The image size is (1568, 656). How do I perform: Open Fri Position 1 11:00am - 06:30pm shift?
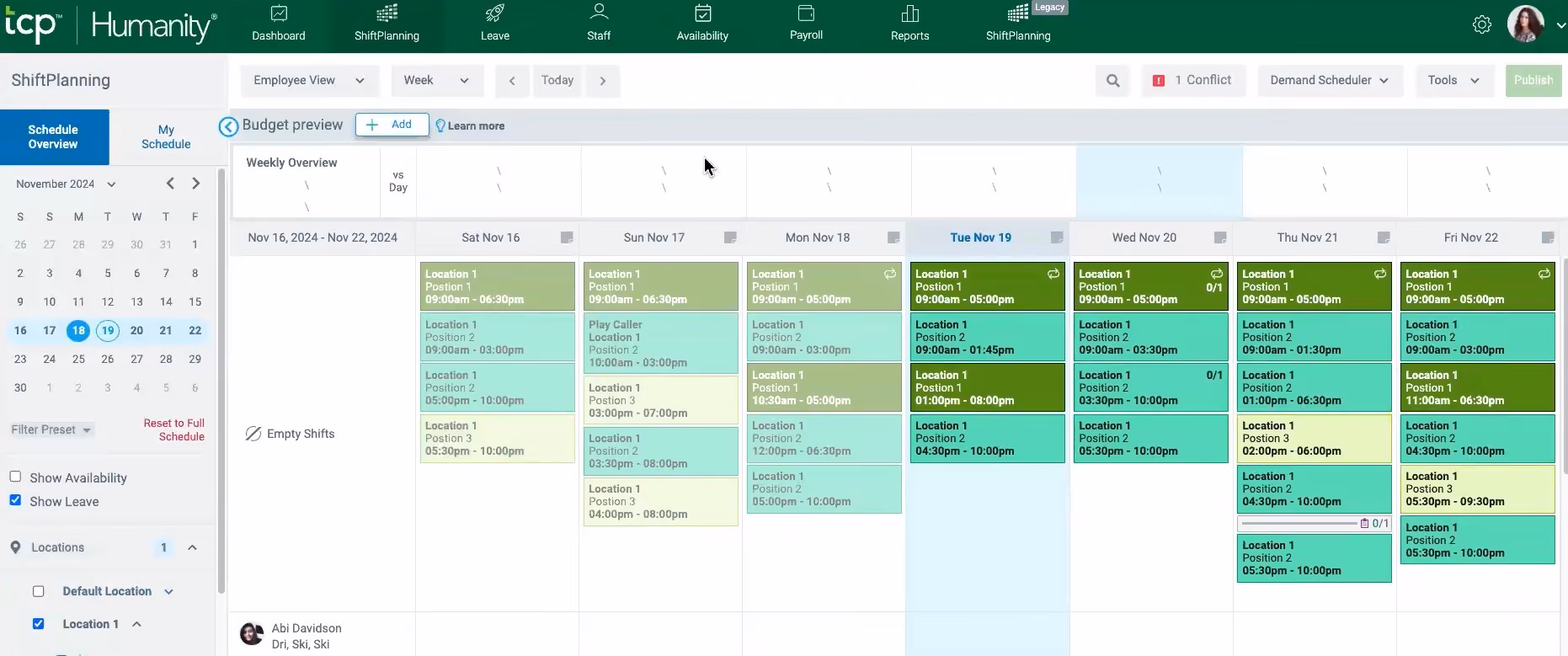click(1477, 387)
